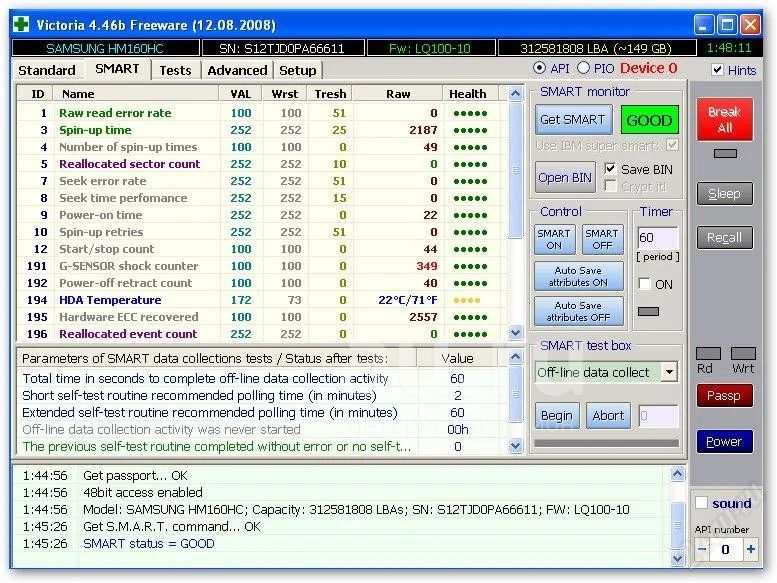Switch to the Tests tab

[175, 70]
